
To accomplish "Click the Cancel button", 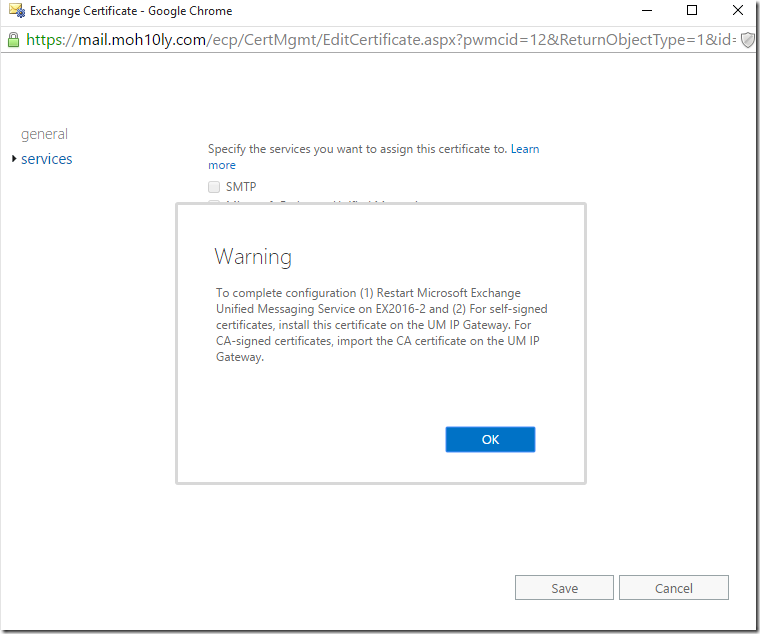I will click(x=673, y=588).
